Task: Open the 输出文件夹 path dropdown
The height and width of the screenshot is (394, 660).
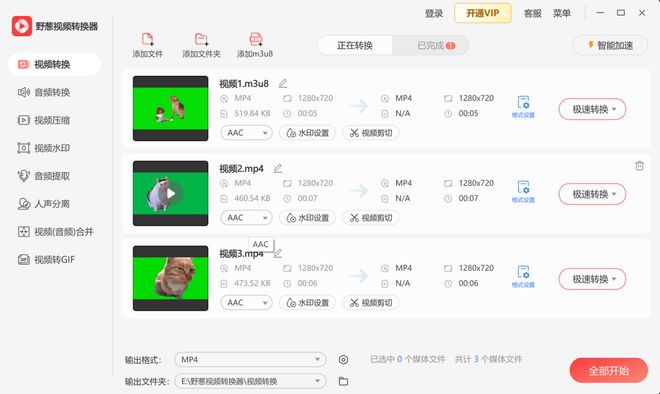Action: (x=250, y=381)
